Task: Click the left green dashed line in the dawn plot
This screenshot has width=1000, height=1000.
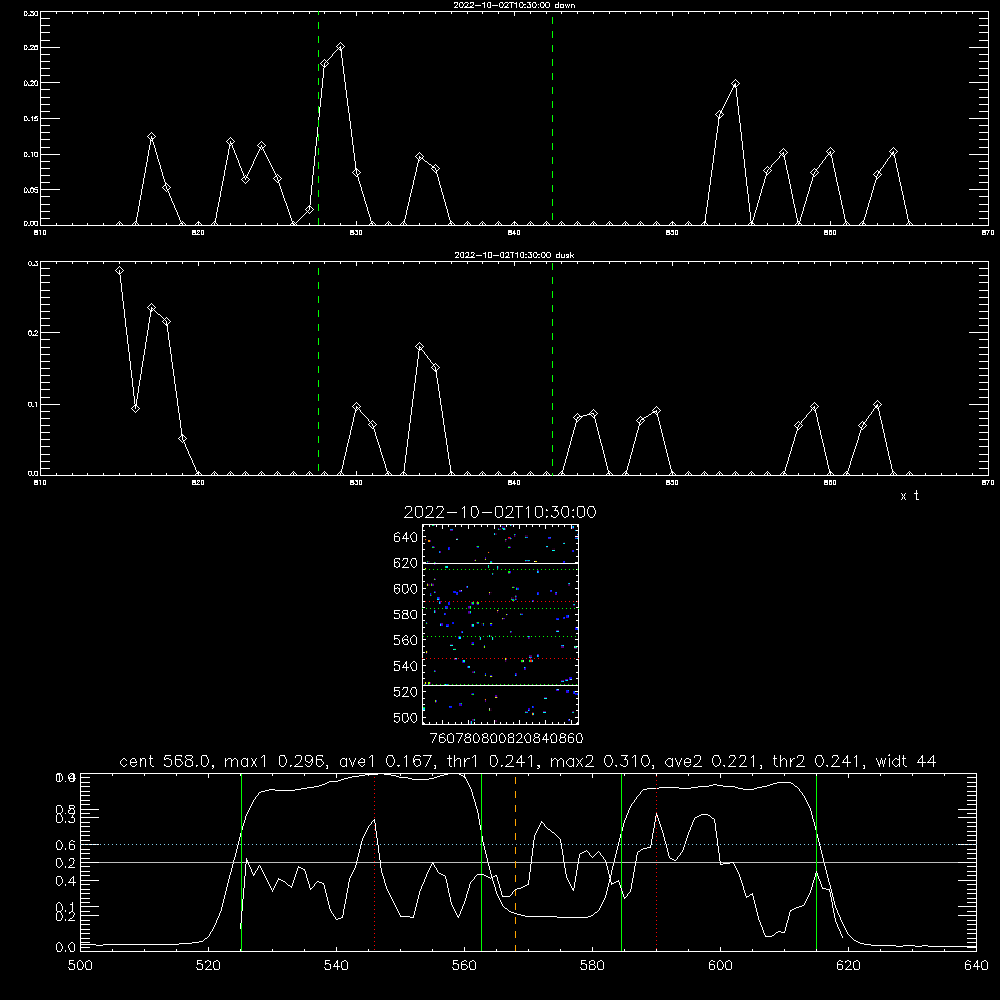Action: pyautogui.click(x=318, y=118)
